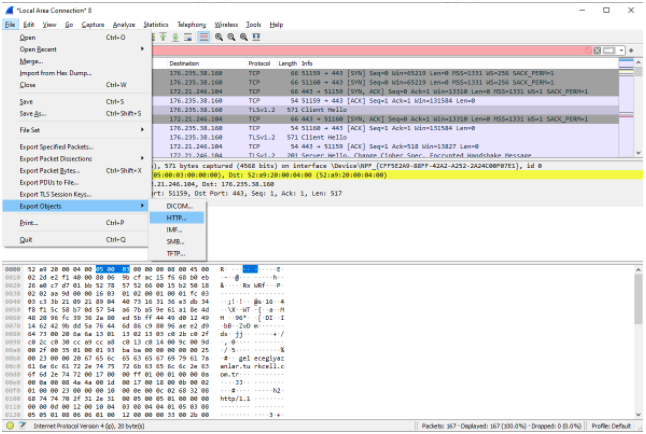The width and height of the screenshot is (646, 434).
Task: Choose Export TLS Session Keys...
Action: point(76,195)
